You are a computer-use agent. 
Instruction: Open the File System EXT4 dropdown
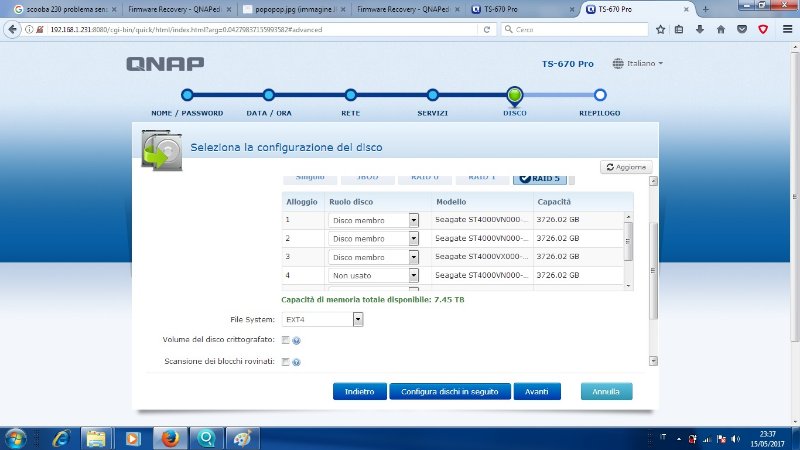pyautogui.click(x=357, y=319)
